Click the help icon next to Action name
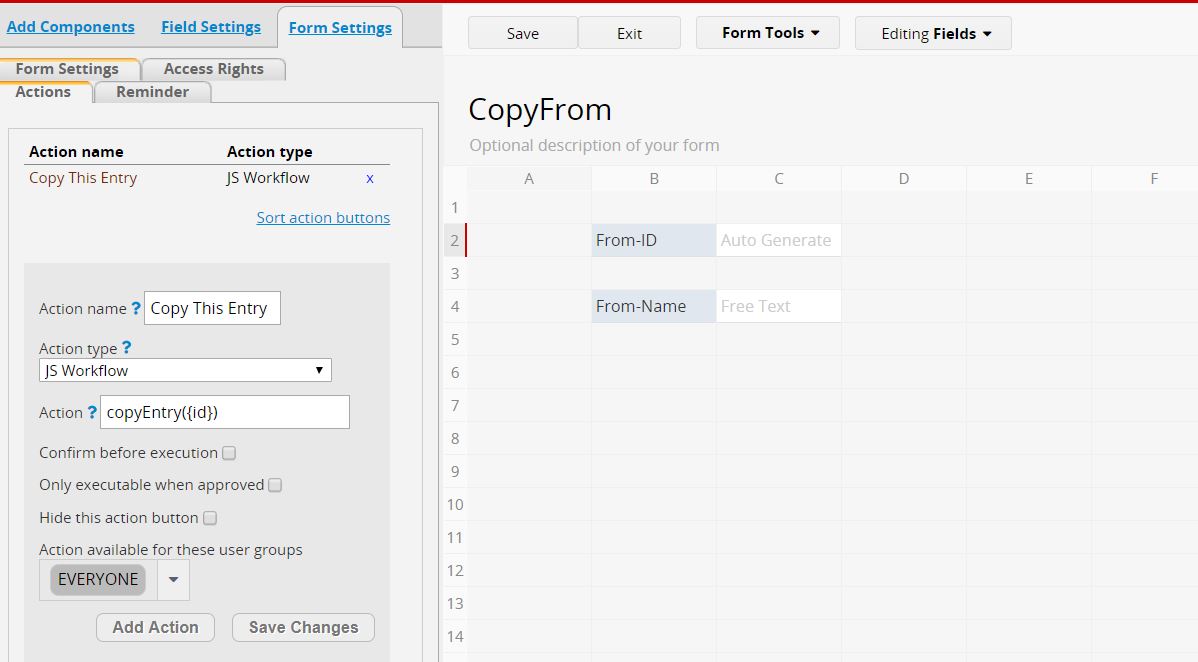Image resolution: width=1198 pixels, height=662 pixels. [136, 309]
